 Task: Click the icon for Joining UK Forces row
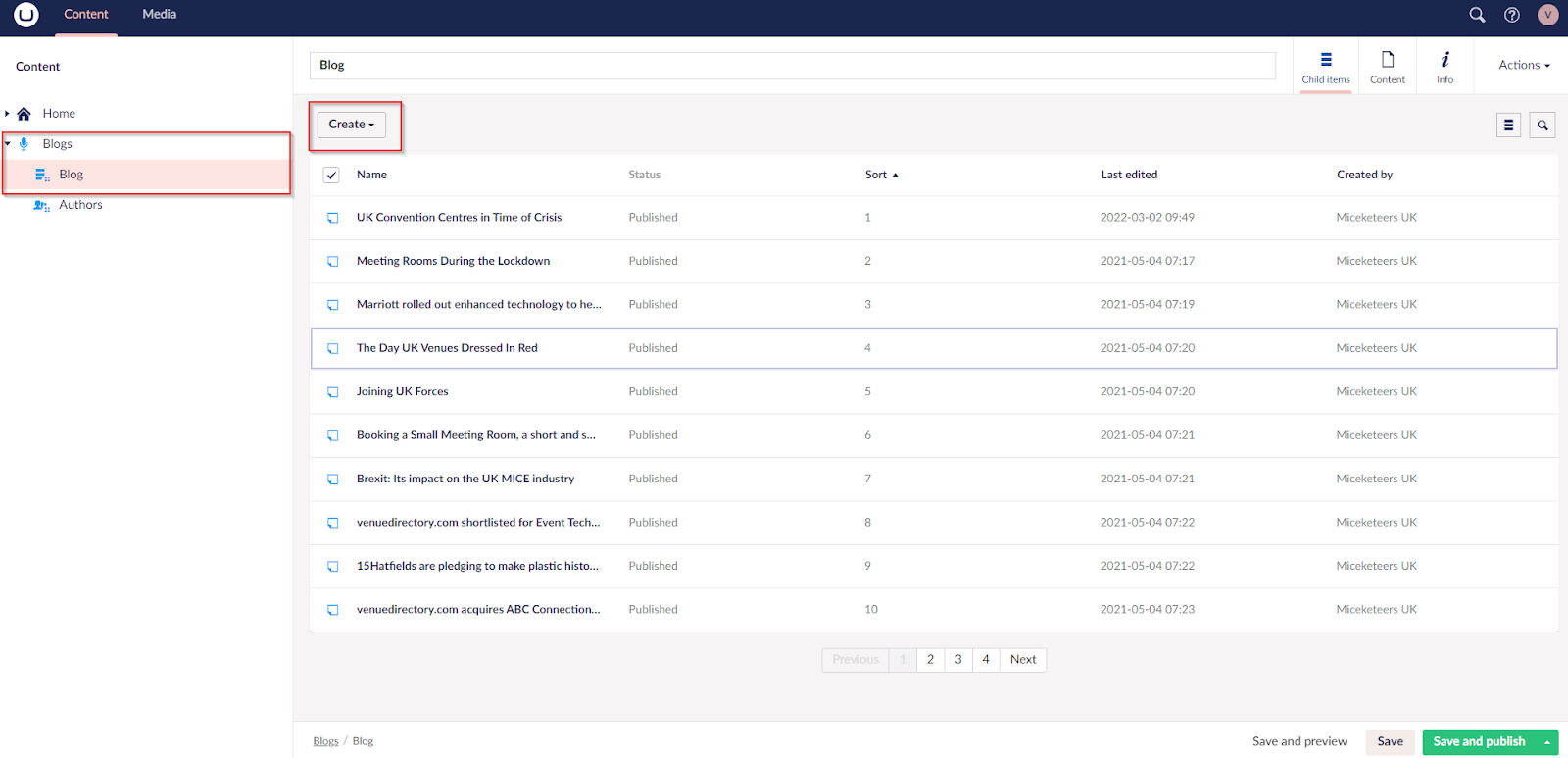[333, 392]
